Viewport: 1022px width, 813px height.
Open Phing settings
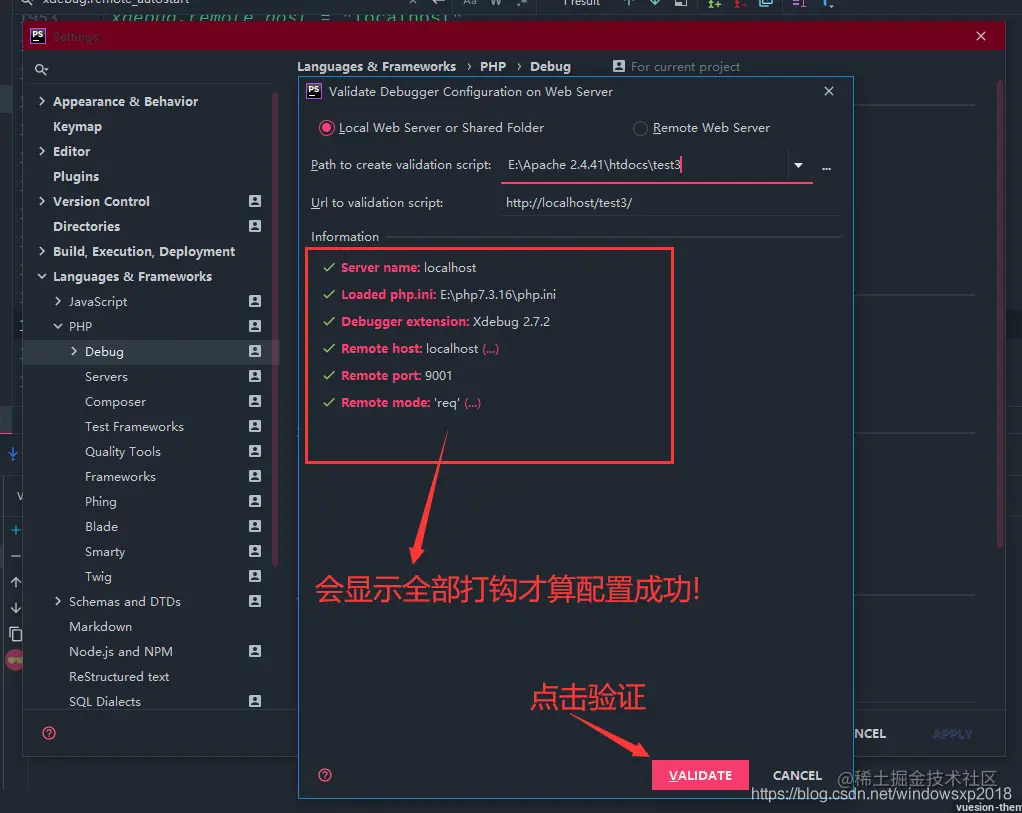click(x=100, y=502)
